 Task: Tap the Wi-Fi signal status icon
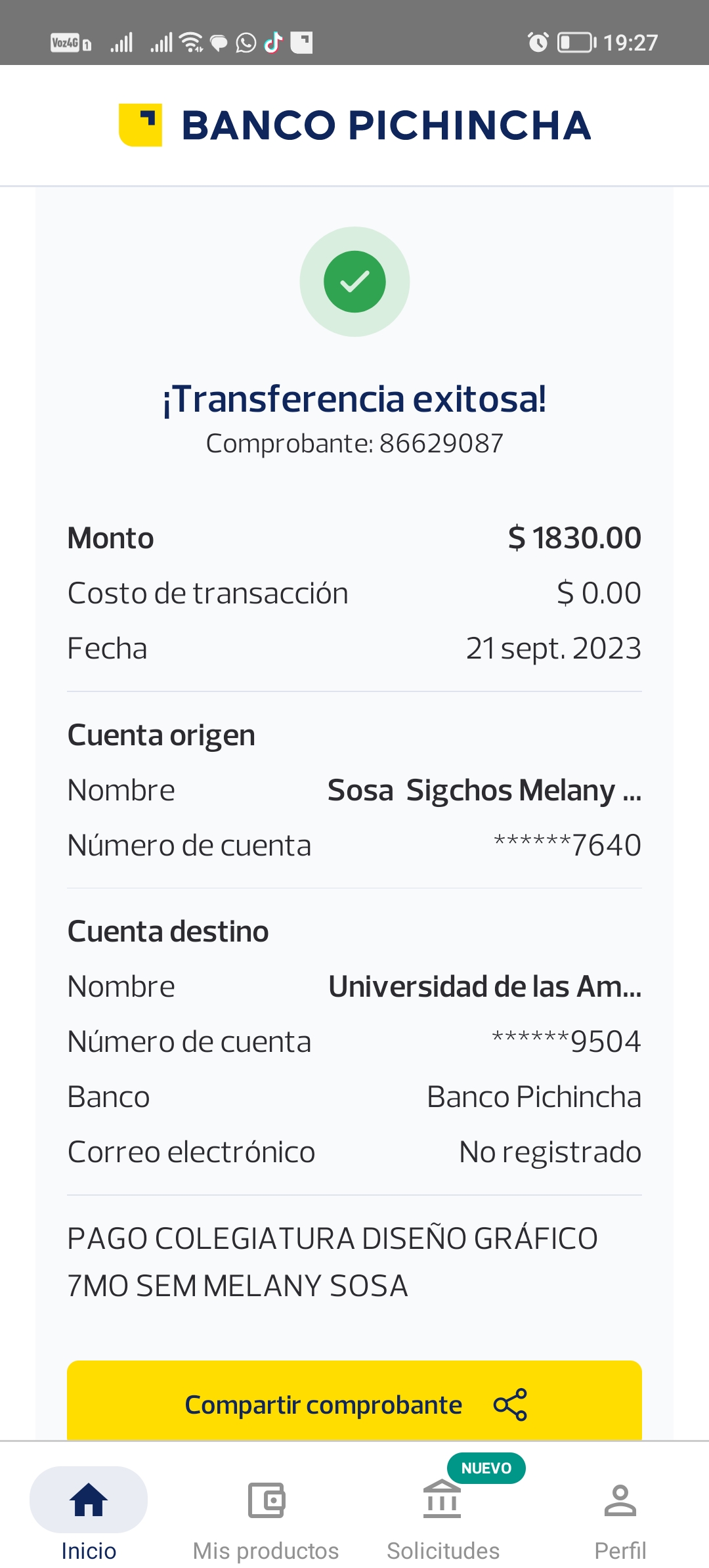(x=191, y=43)
